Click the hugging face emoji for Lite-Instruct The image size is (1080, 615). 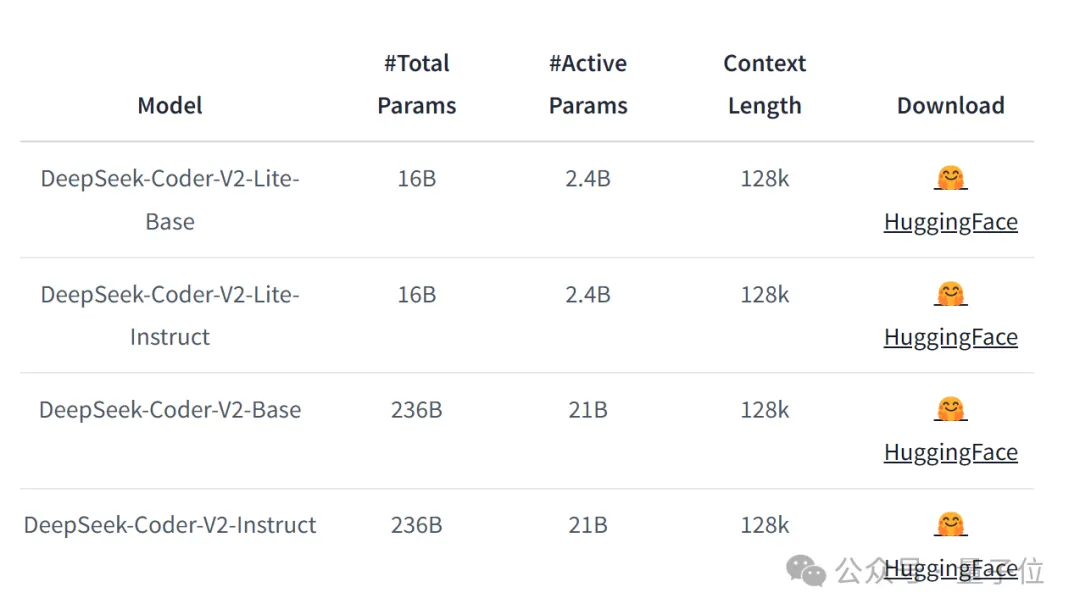click(951, 294)
